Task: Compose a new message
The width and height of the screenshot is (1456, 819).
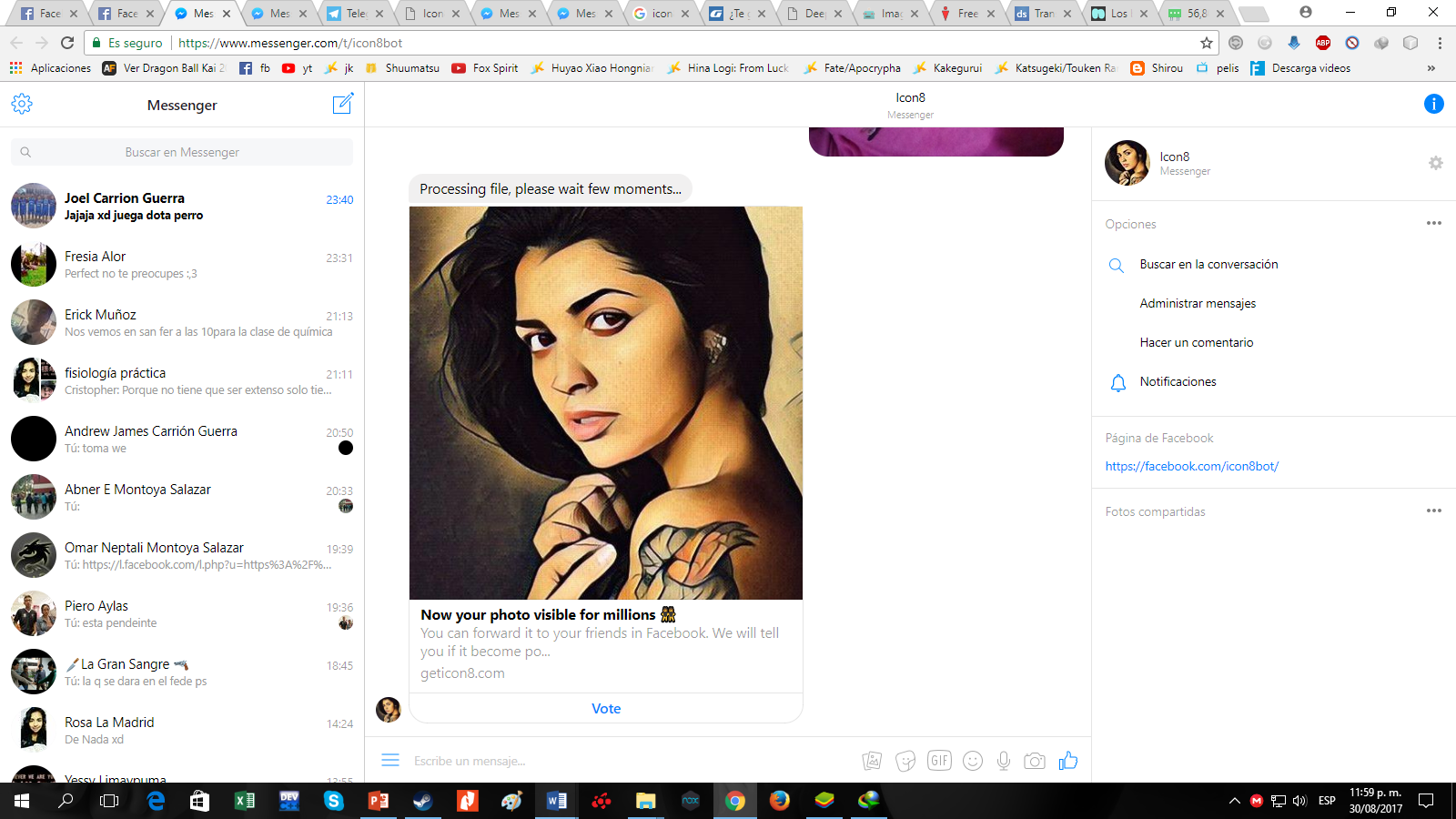Action: [342, 104]
